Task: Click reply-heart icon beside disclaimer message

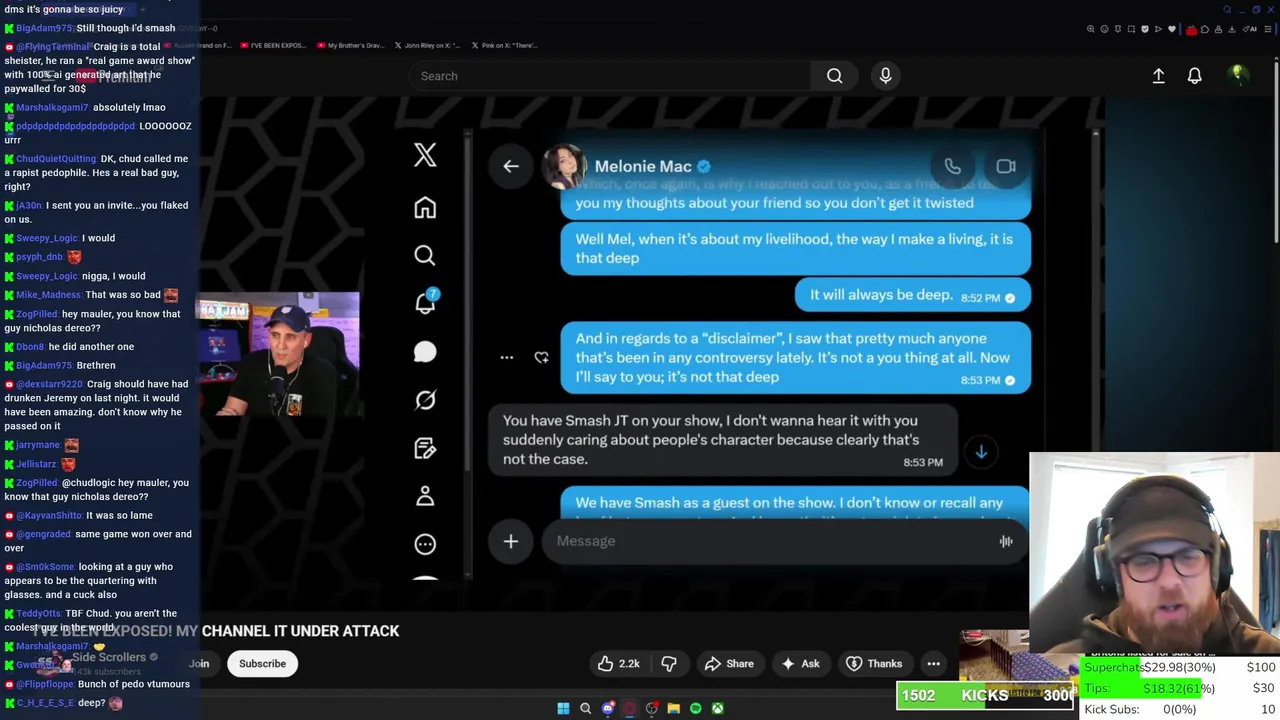Action: (x=541, y=357)
